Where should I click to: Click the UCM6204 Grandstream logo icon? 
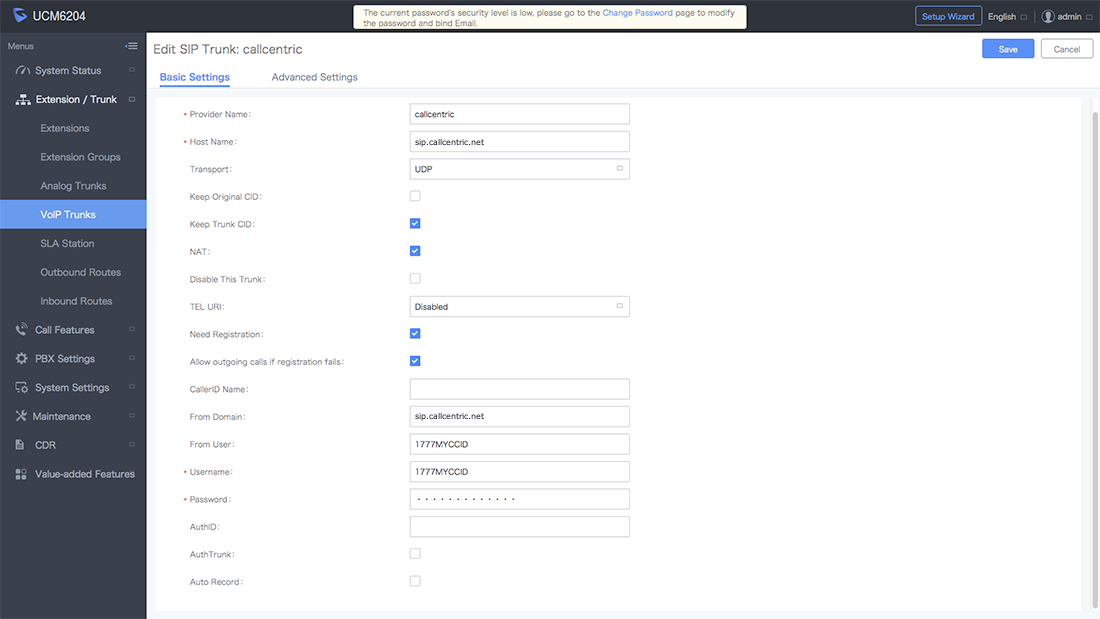pos(20,15)
